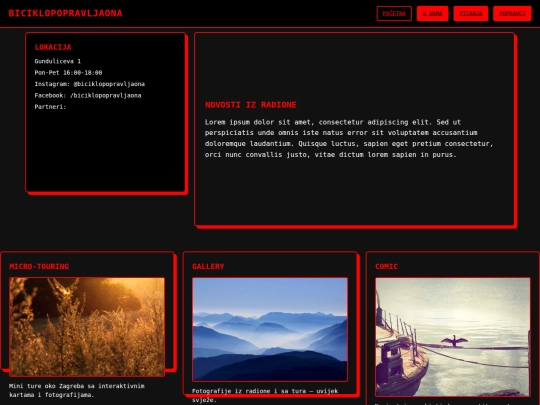Go to the O NAMA page

coord(432,13)
